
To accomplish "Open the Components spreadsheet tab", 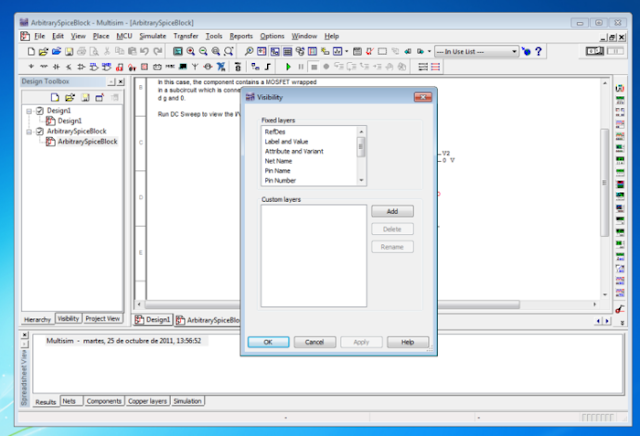I will 104,401.
